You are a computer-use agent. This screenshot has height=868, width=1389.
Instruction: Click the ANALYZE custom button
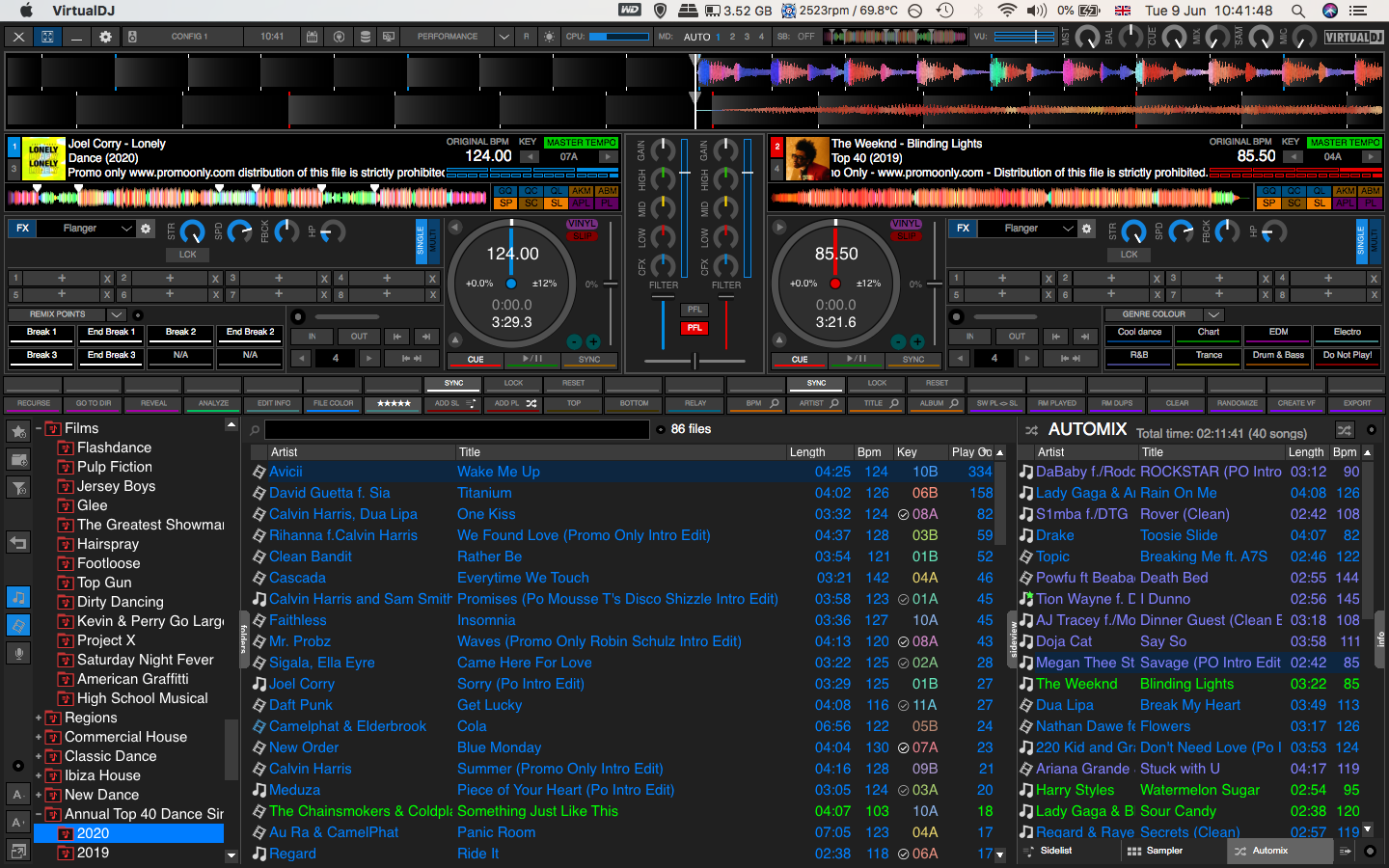pyautogui.click(x=213, y=403)
